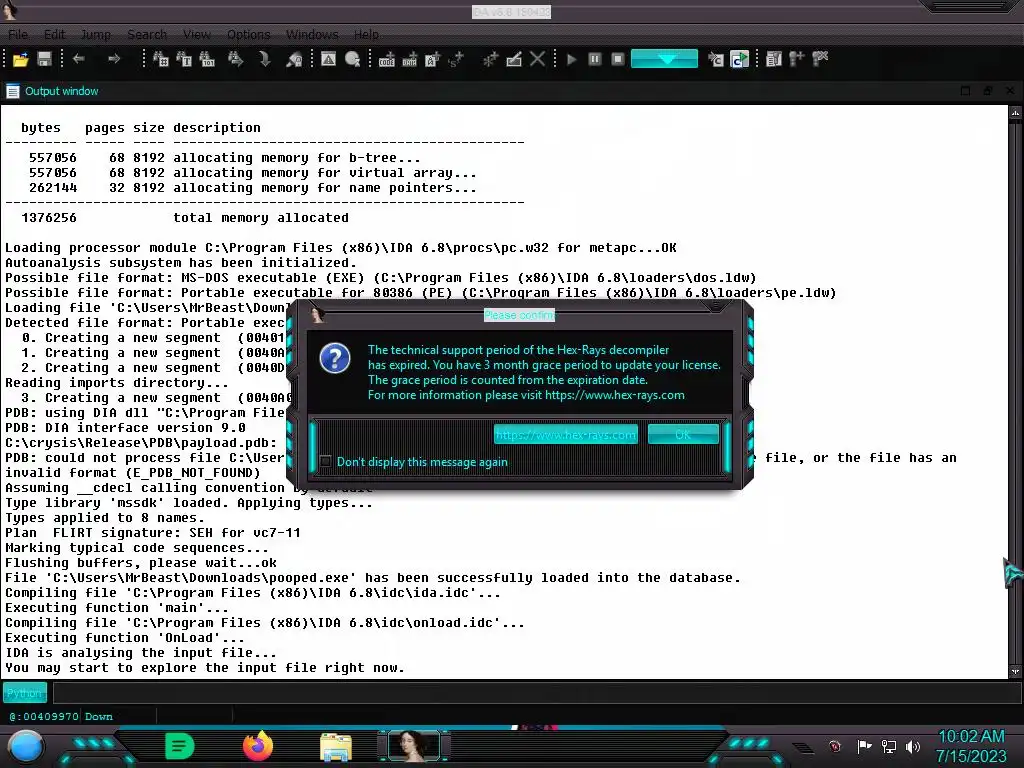Jump back with the left arrow icon

tap(79, 59)
